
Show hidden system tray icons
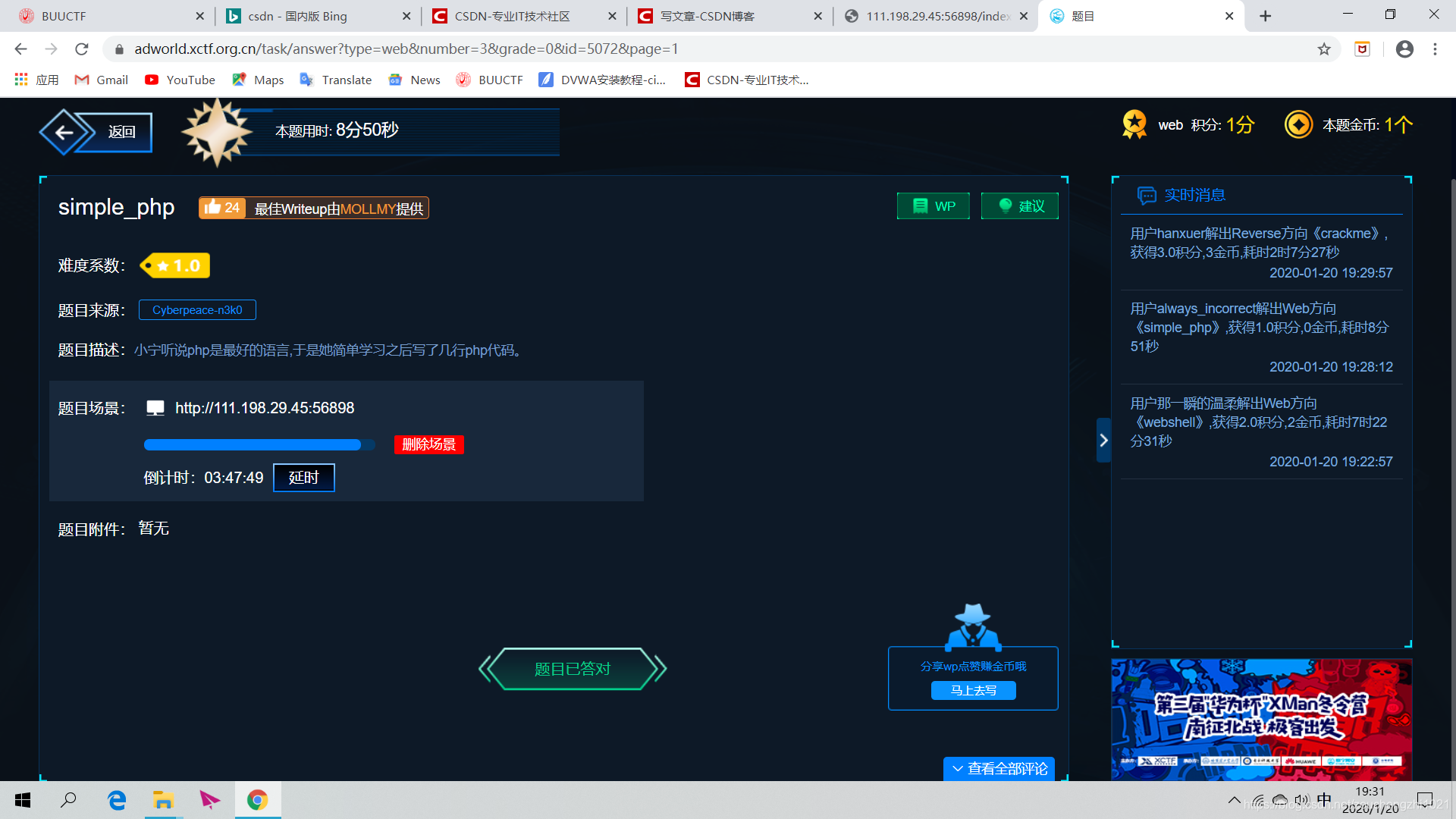[1234, 800]
